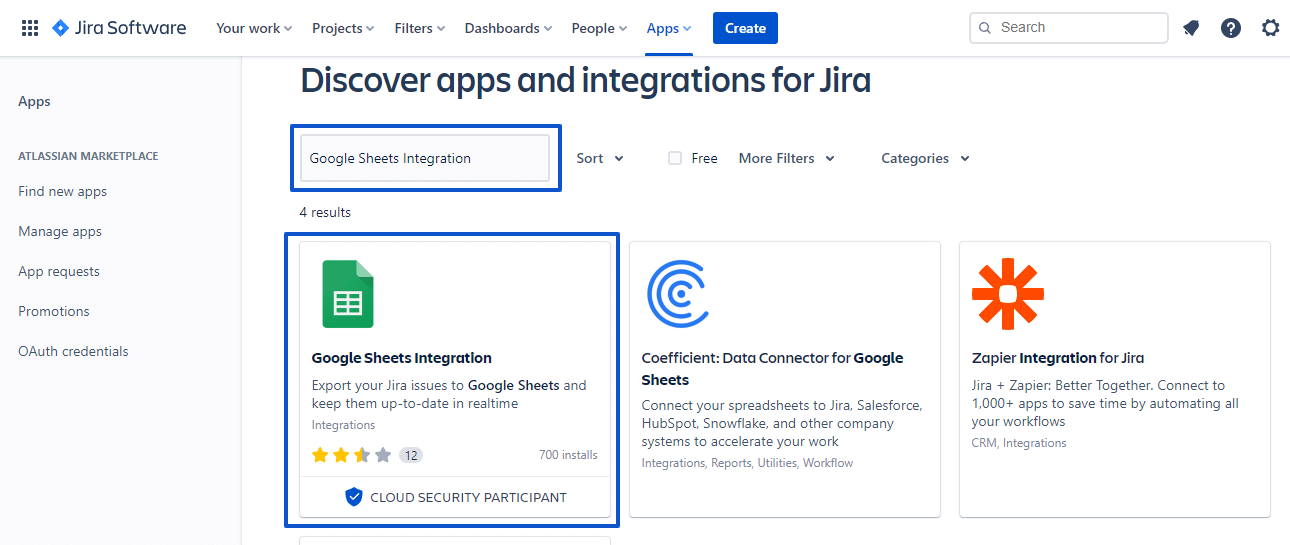This screenshot has width=1290, height=545.
Task: Click the Apps sidebar heading
Action: click(34, 101)
